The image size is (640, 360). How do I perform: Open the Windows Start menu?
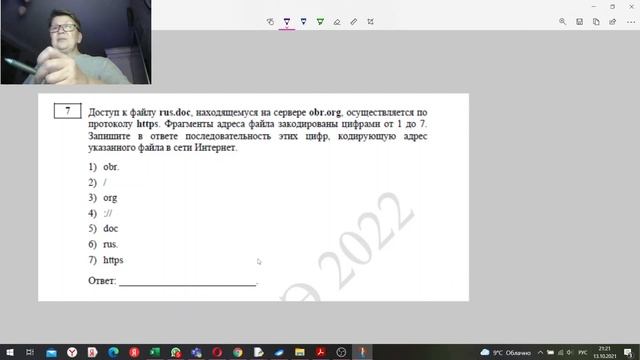[10, 352]
